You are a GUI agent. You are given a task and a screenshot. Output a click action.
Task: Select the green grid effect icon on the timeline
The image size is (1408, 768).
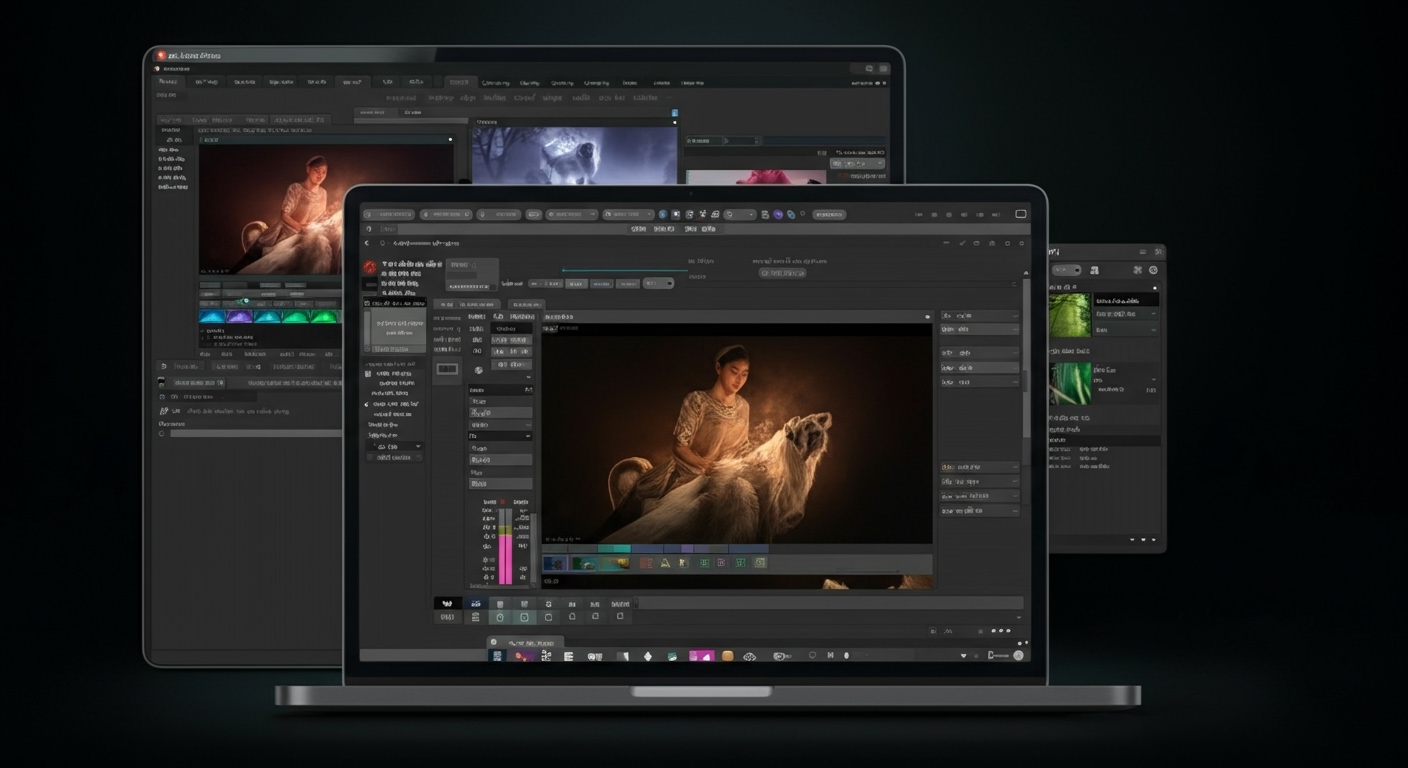coord(704,563)
